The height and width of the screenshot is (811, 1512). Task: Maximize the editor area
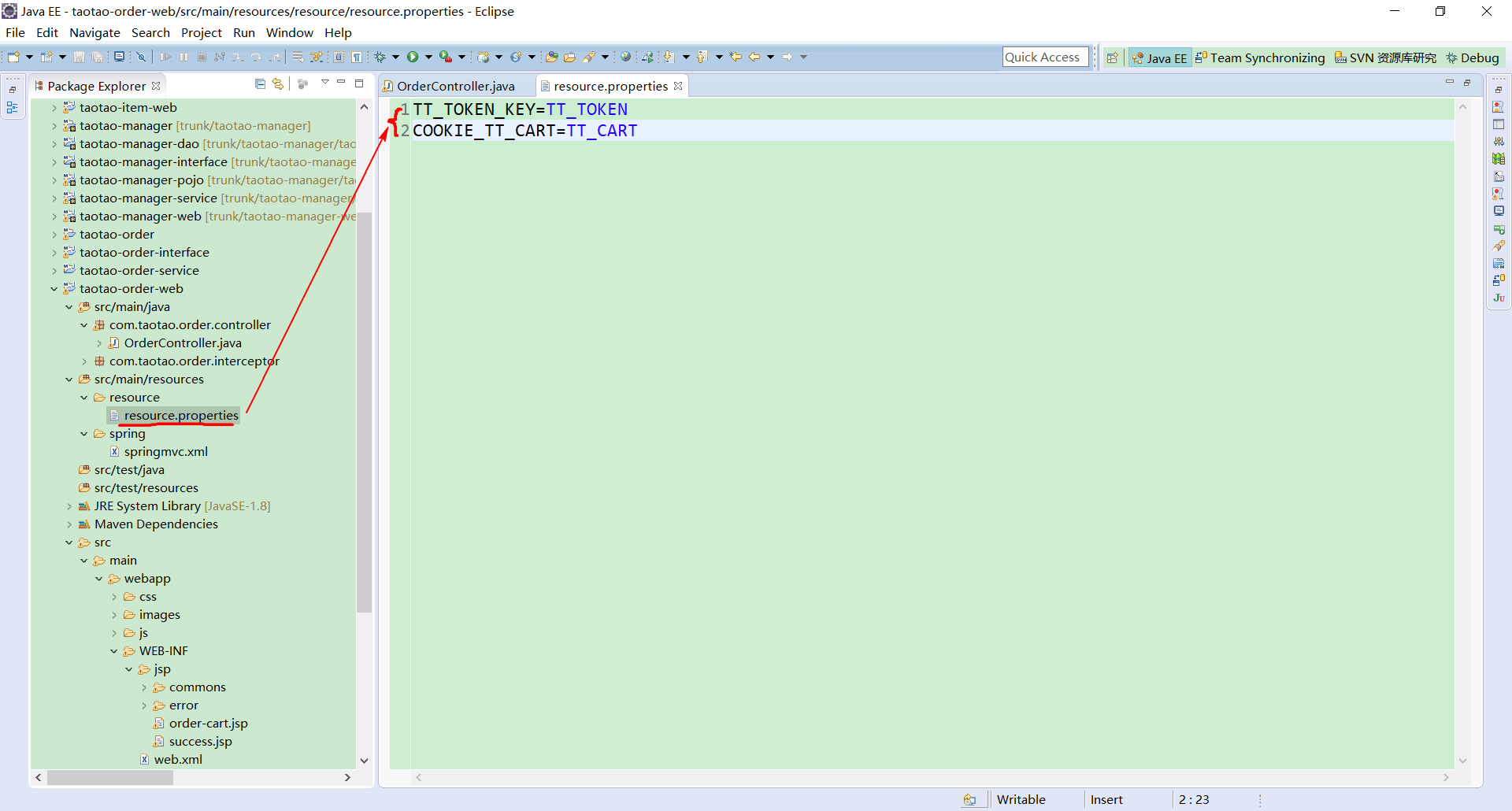click(x=1467, y=83)
